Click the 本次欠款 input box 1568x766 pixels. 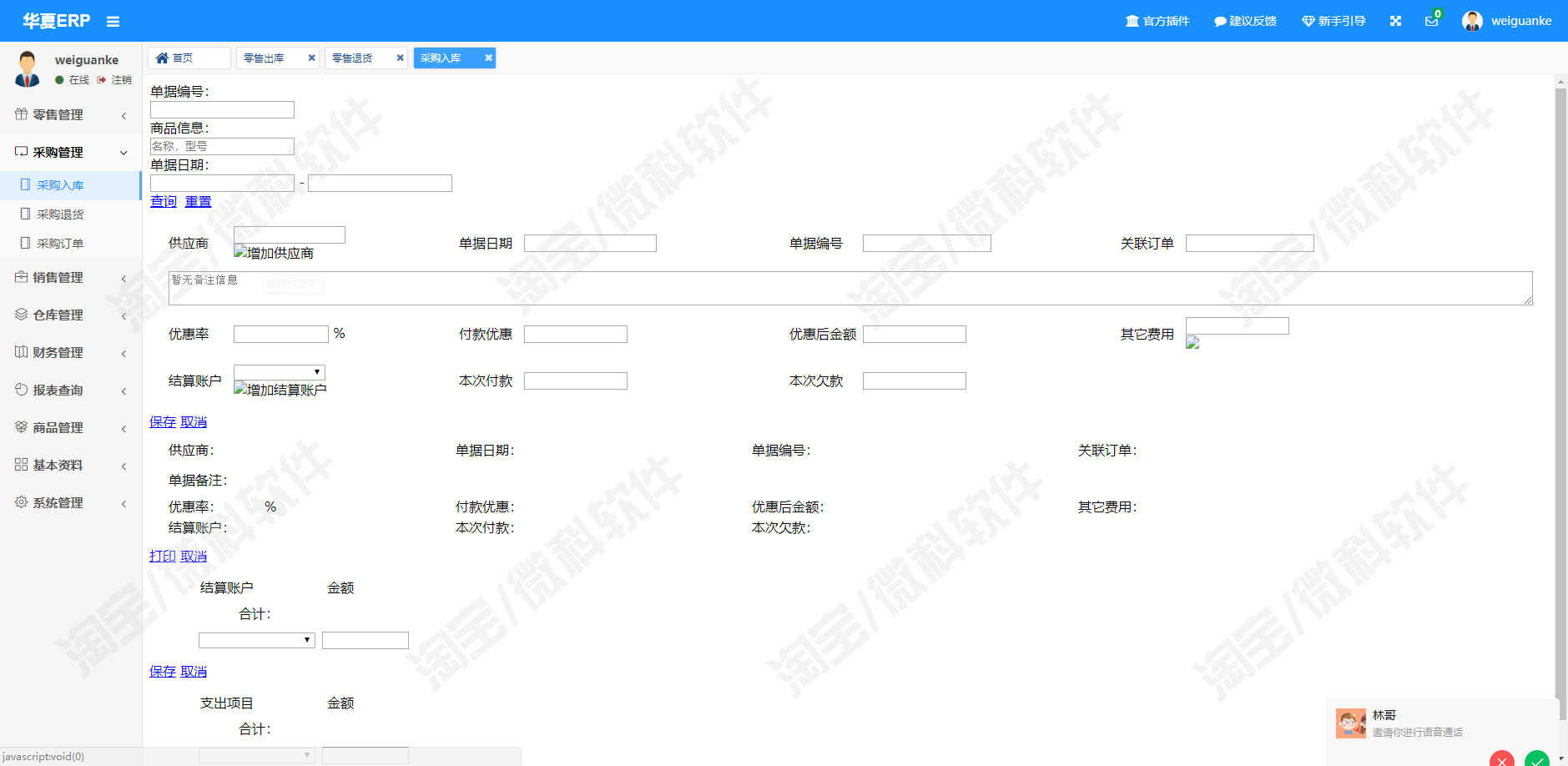coord(915,380)
